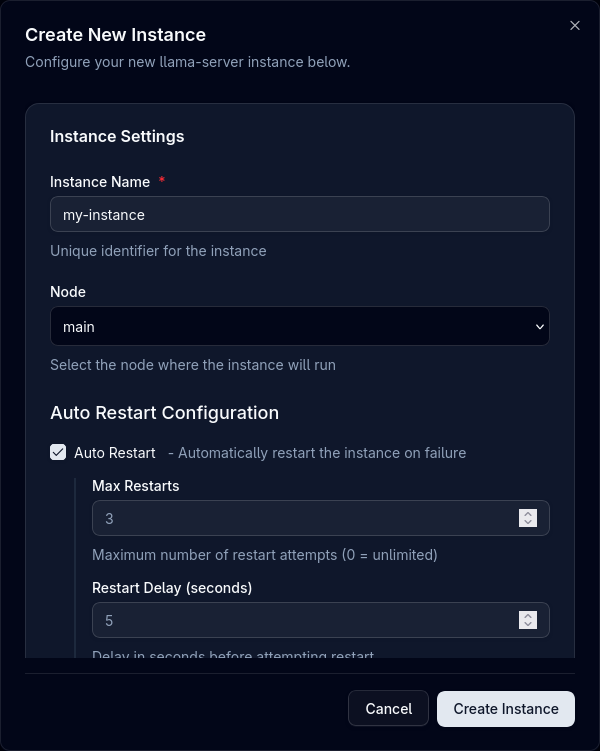Click the Max Restarts label
Viewport: 600px width, 751px height.
(136, 486)
